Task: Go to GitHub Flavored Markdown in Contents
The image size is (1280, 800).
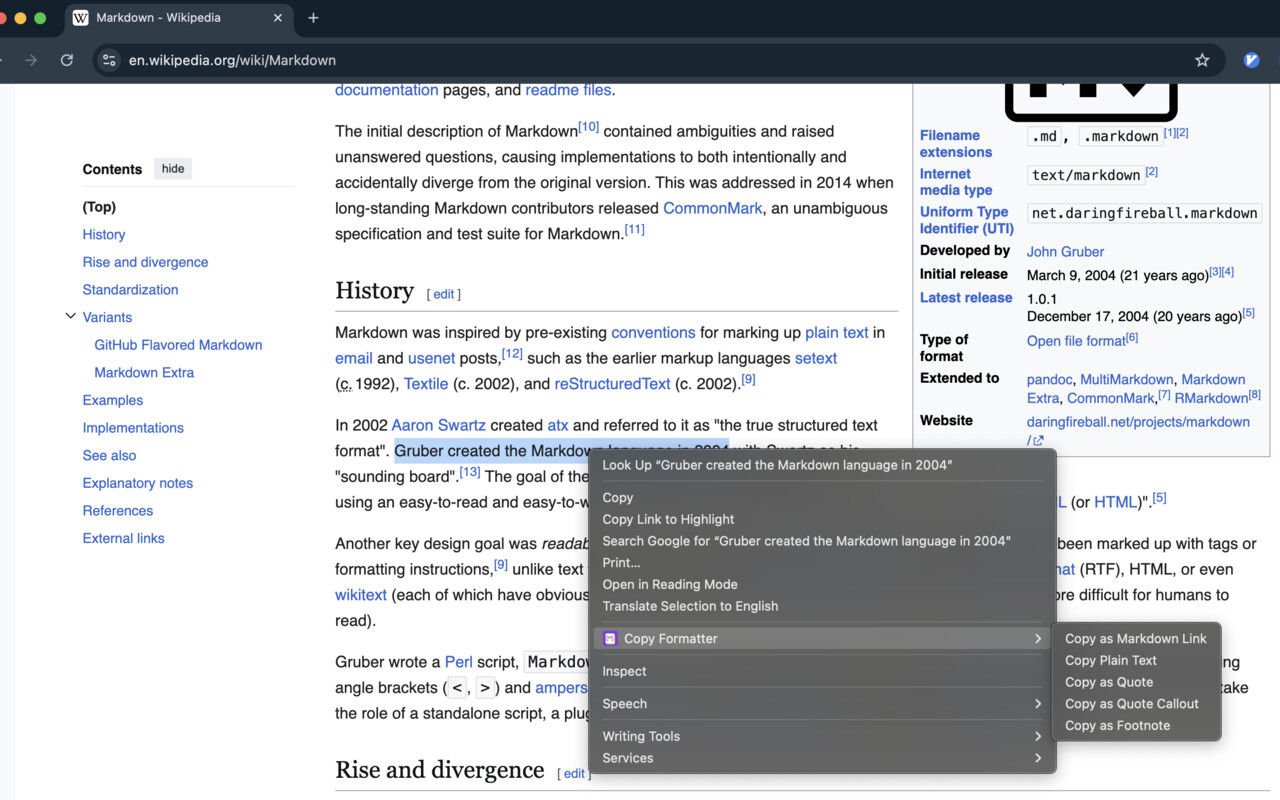Action: pyautogui.click(x=178, y=345)
